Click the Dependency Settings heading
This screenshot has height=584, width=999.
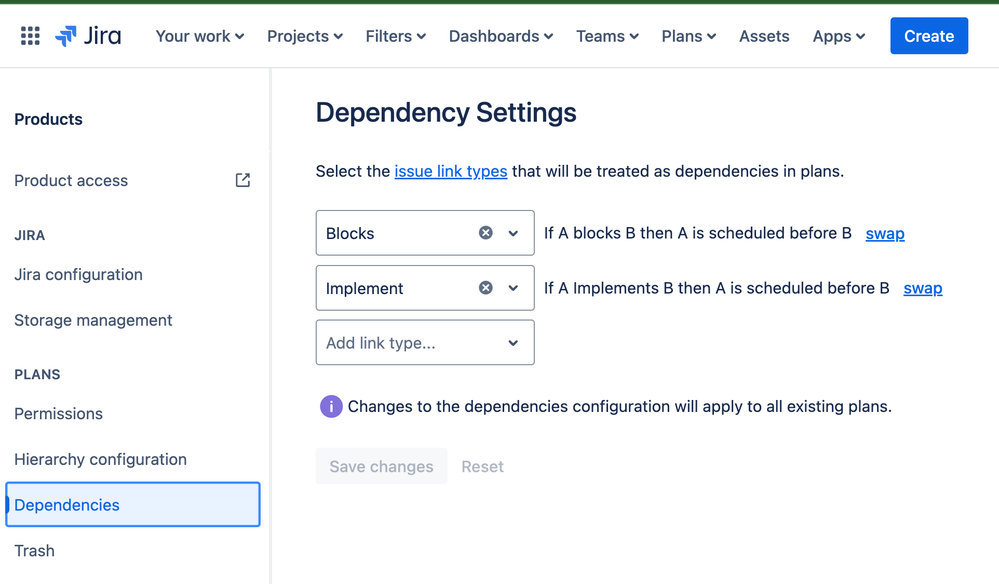click(446, 113)
